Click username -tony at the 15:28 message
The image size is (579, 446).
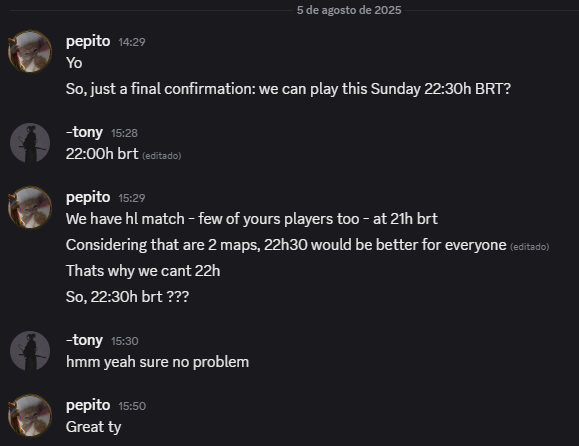click(x=84, y=132)
